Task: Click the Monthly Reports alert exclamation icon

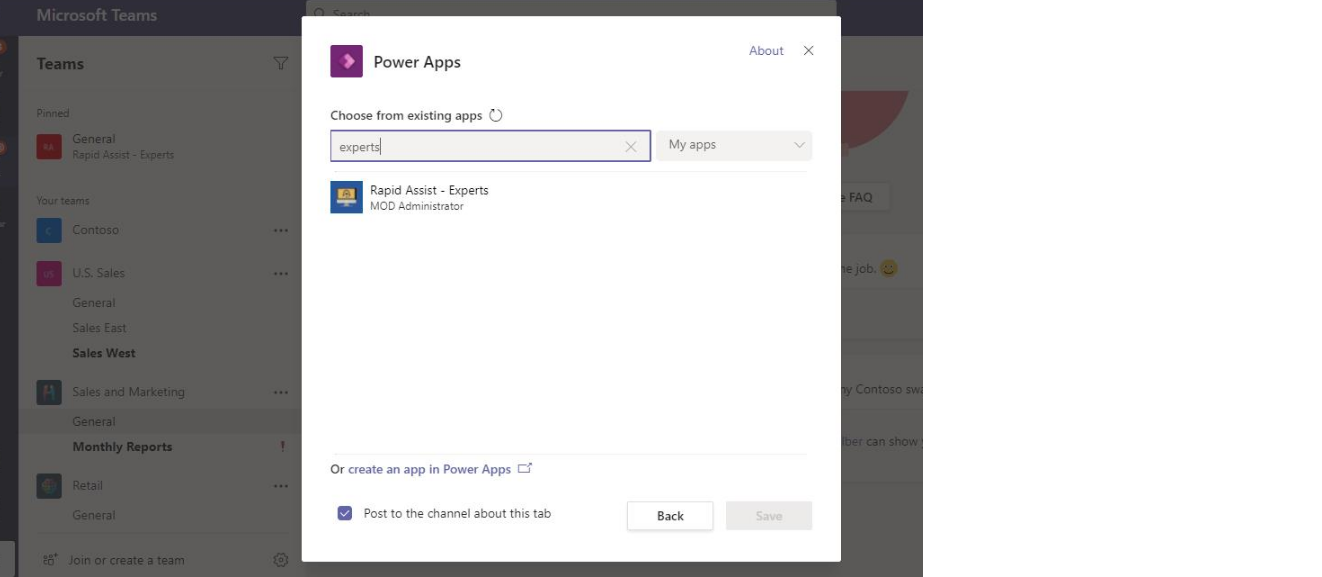Action: pos(283,447)
